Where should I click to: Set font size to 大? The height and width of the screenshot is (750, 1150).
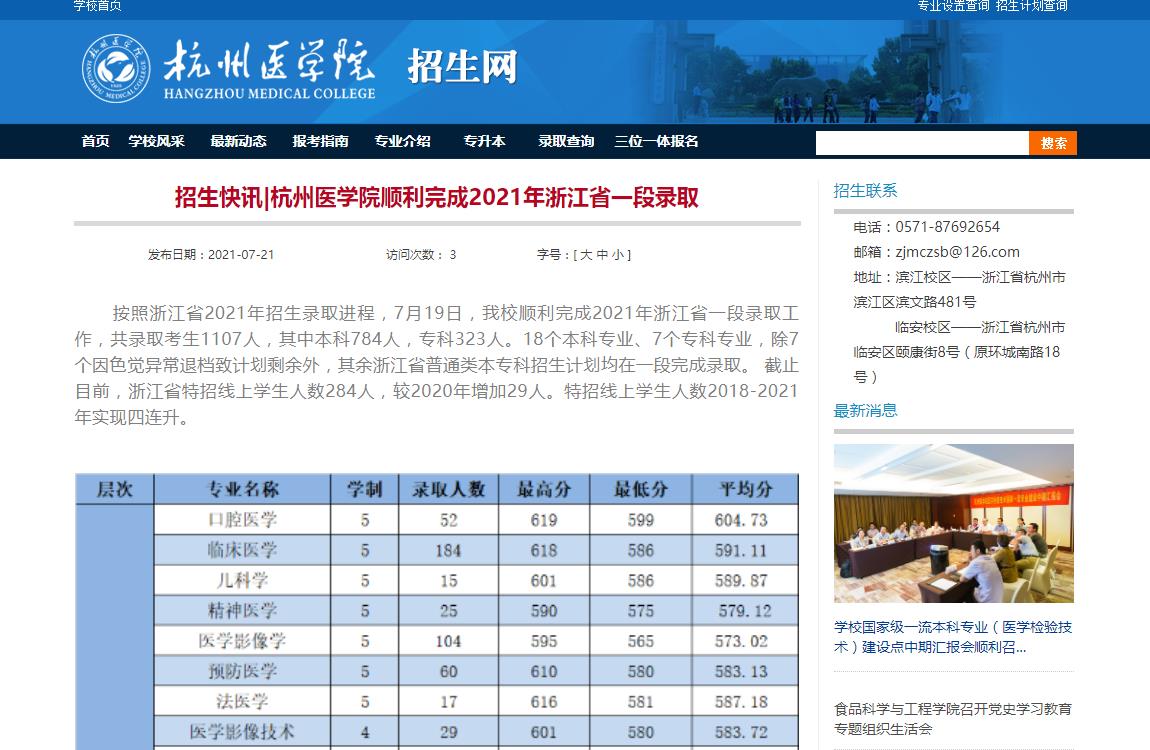click(586, 255)
